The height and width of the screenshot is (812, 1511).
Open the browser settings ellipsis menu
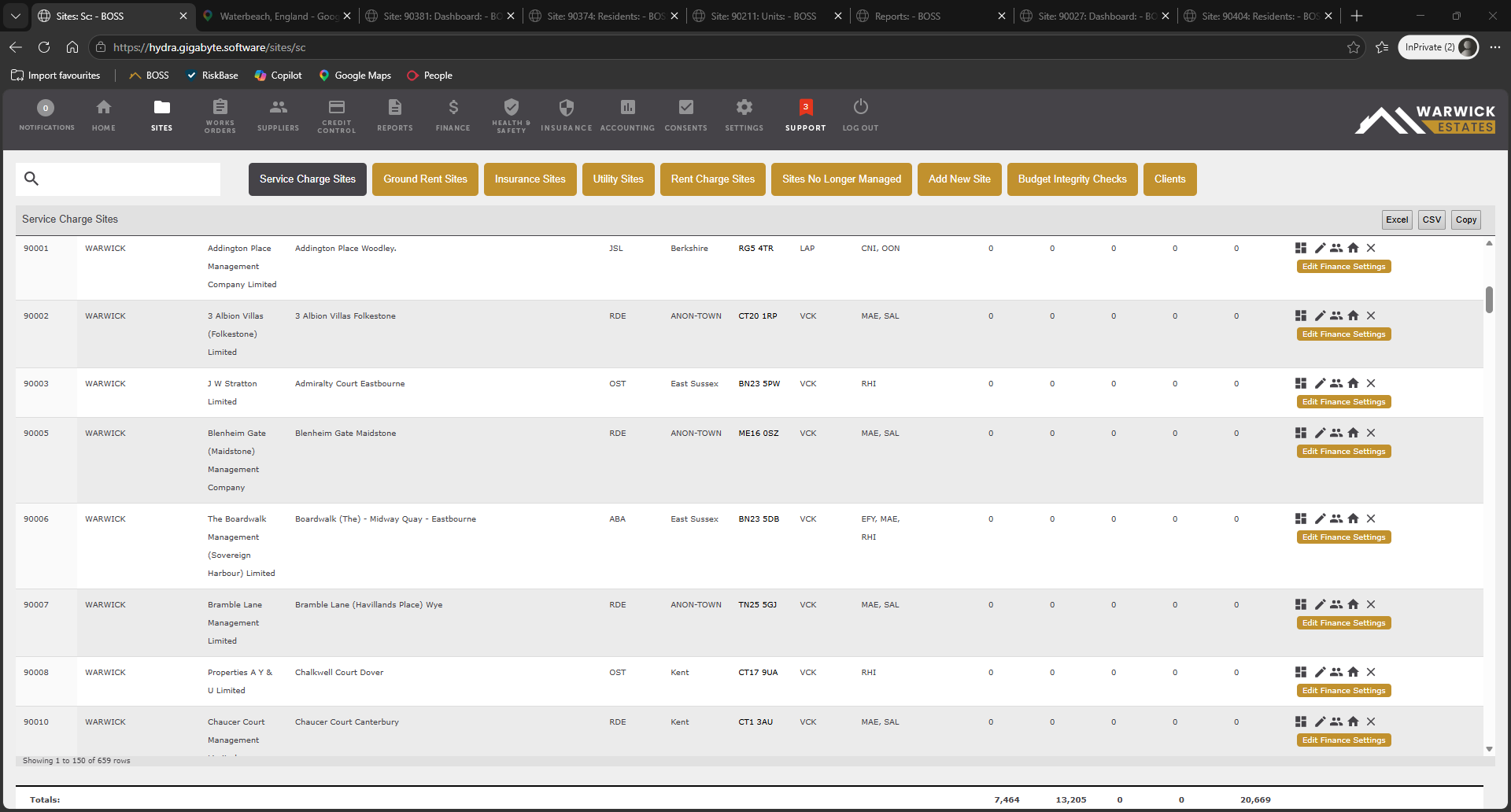pyautogui.click(x=1495, y=47)
